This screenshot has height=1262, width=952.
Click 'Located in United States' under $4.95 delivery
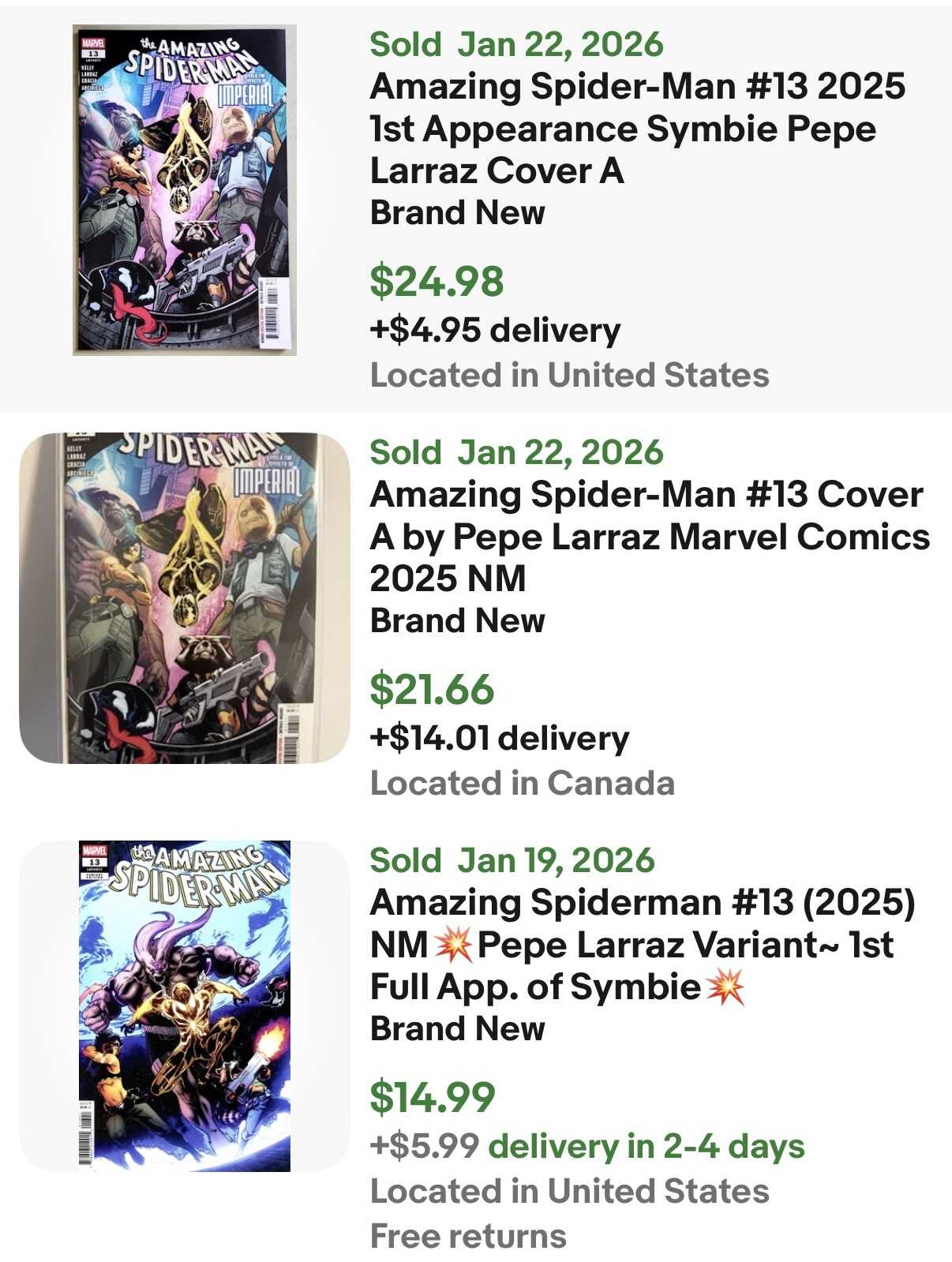[569, 375]
